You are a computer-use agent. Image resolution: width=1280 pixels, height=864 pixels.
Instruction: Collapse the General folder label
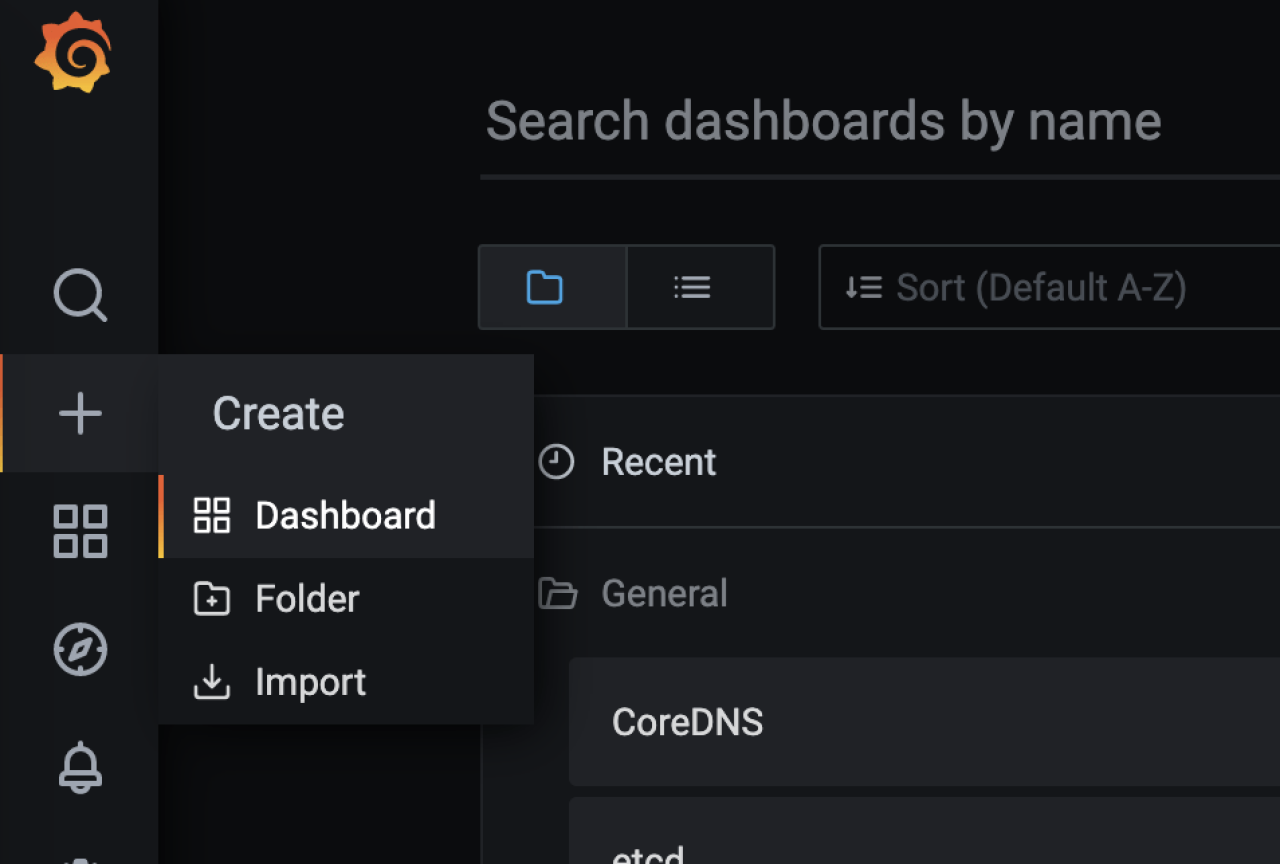click(x=664, y=594)
